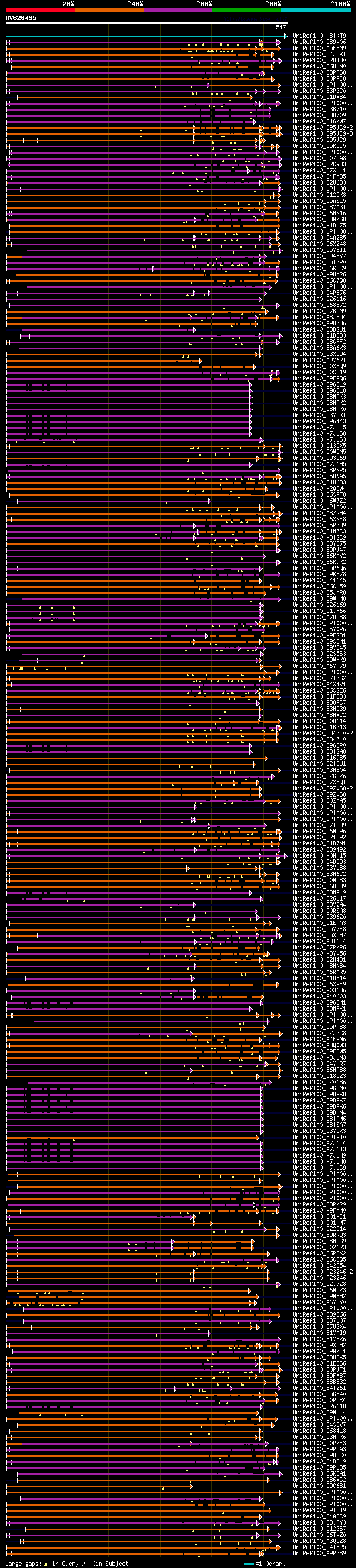Open isoform hit UniRef100_Q95JC9-3
356x1568 pixels.
point(323,134)
